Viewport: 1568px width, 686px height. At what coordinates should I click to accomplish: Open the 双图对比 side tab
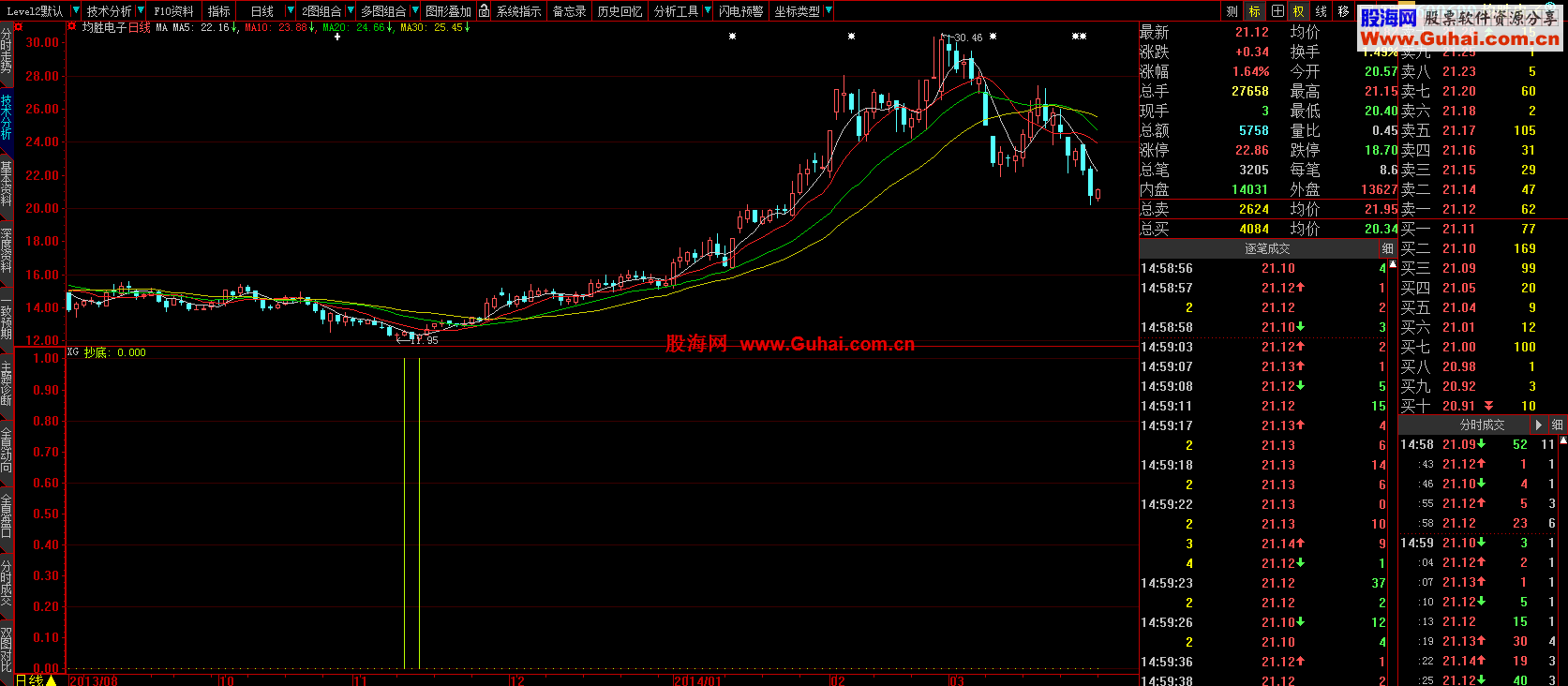(x=7, y=650)
